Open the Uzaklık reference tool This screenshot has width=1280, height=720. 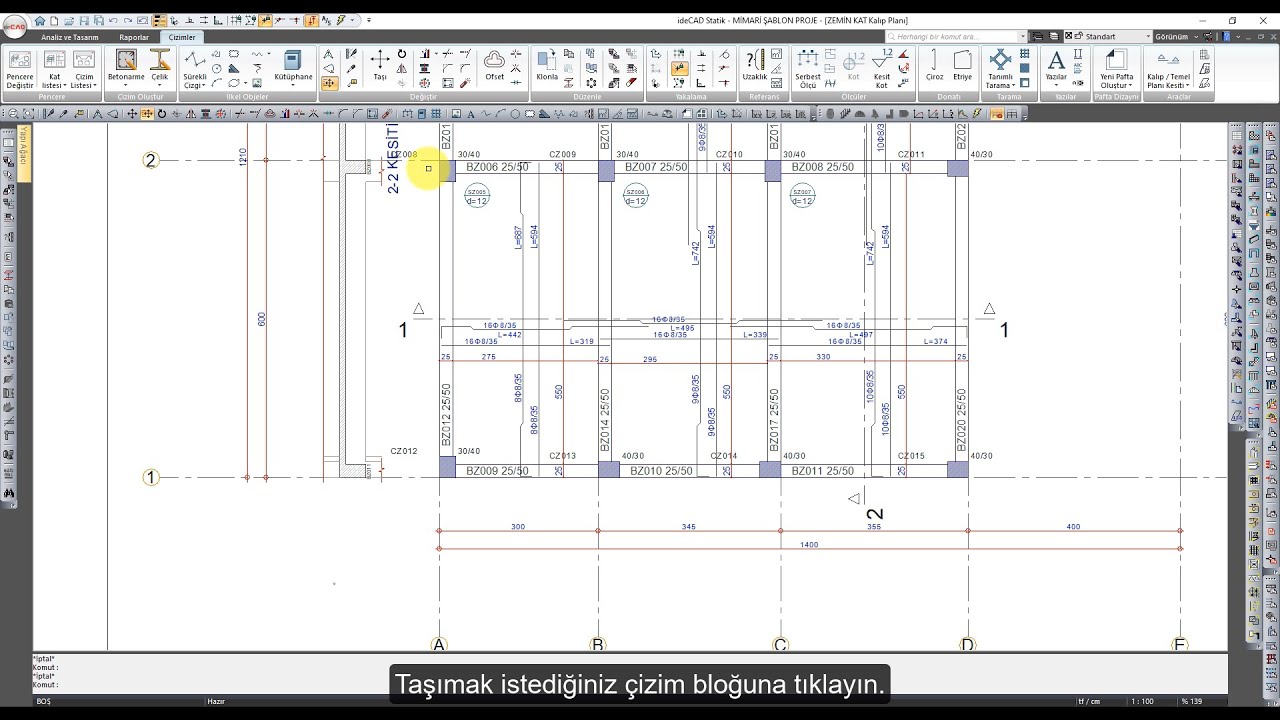754,66
